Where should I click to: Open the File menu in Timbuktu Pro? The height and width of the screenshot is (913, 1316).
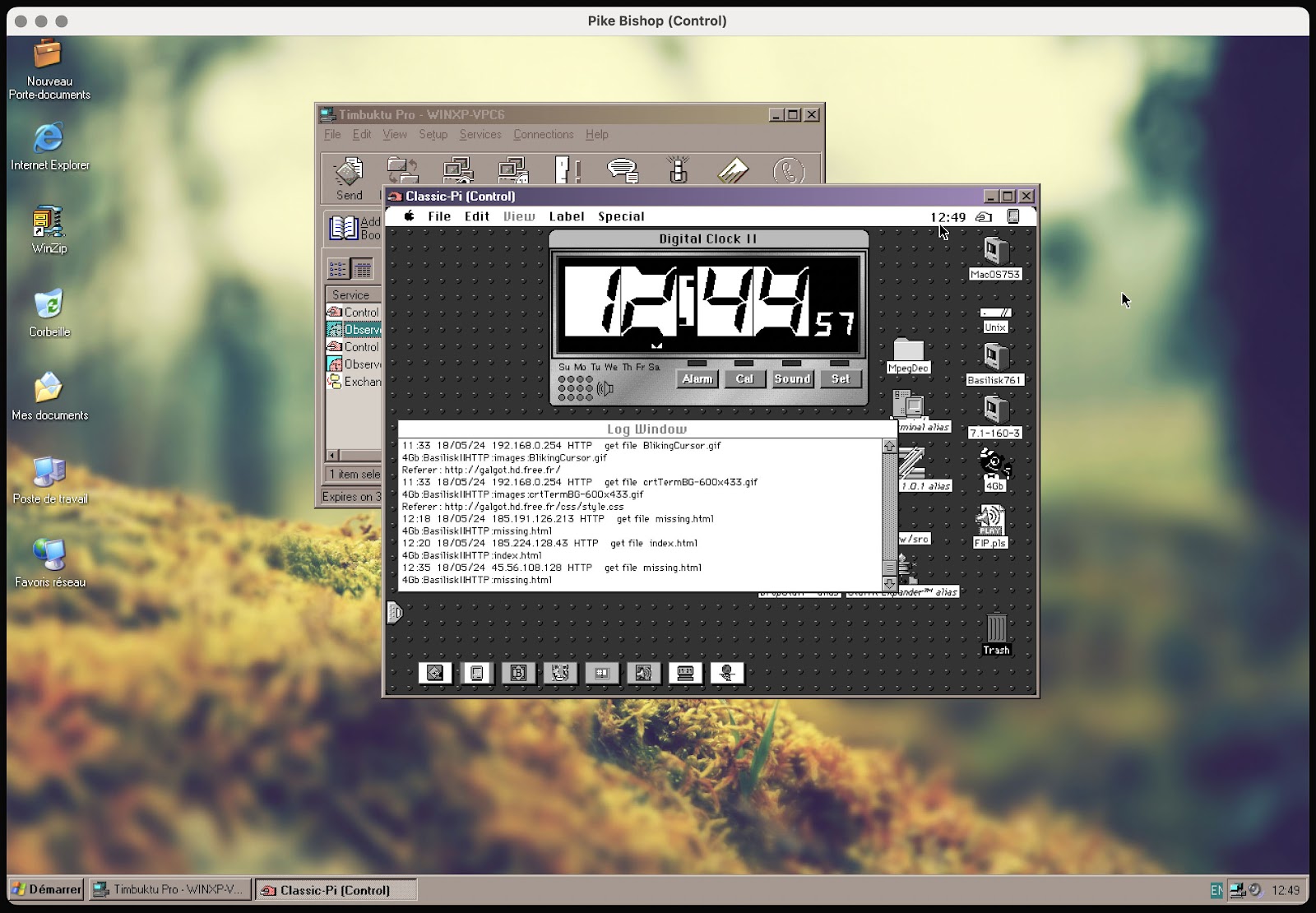pyautogui.click(x=332, y=134)
